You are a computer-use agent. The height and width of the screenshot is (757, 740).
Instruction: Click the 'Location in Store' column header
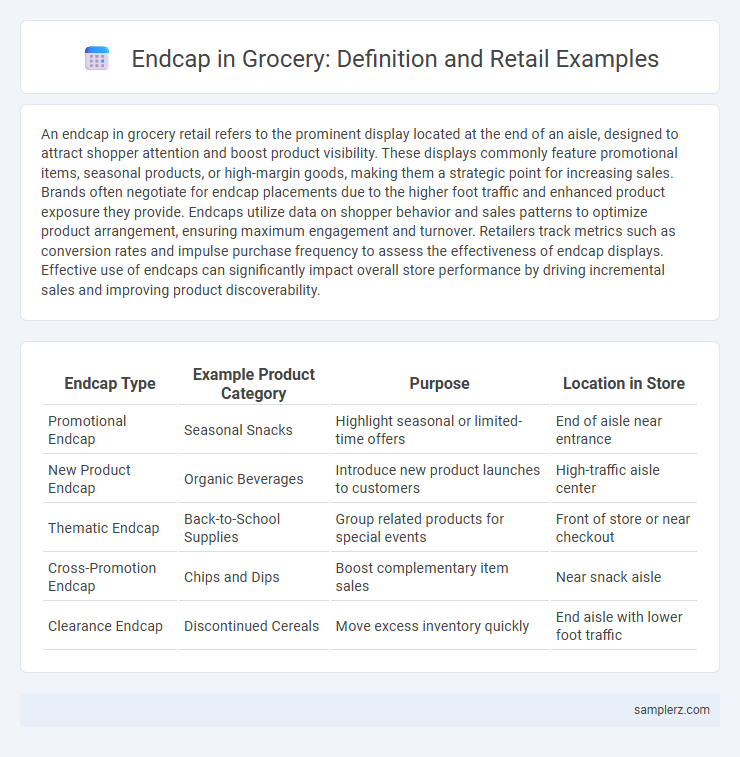pyautogui.click(x=624, y=383)
